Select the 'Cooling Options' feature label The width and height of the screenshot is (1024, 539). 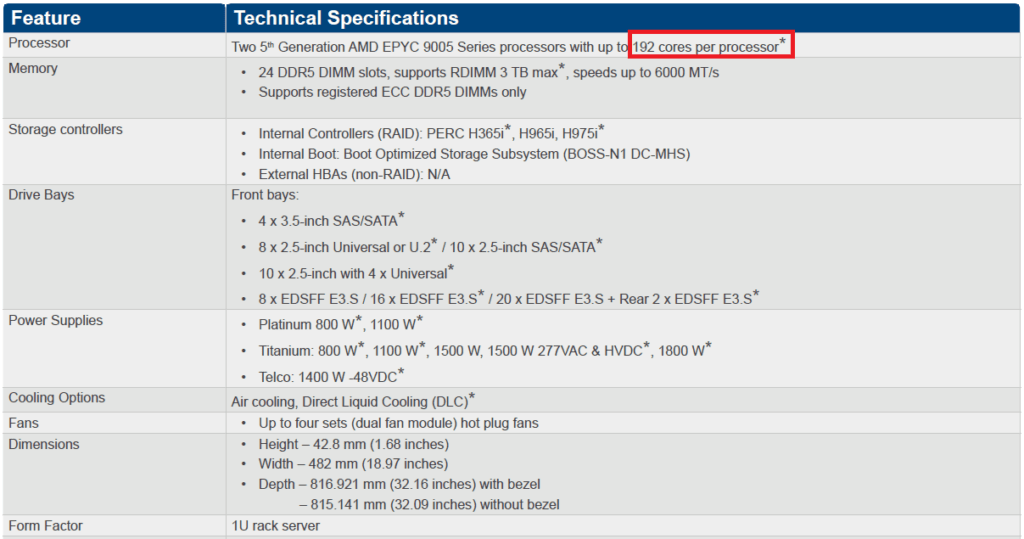(x=57, y=398)
